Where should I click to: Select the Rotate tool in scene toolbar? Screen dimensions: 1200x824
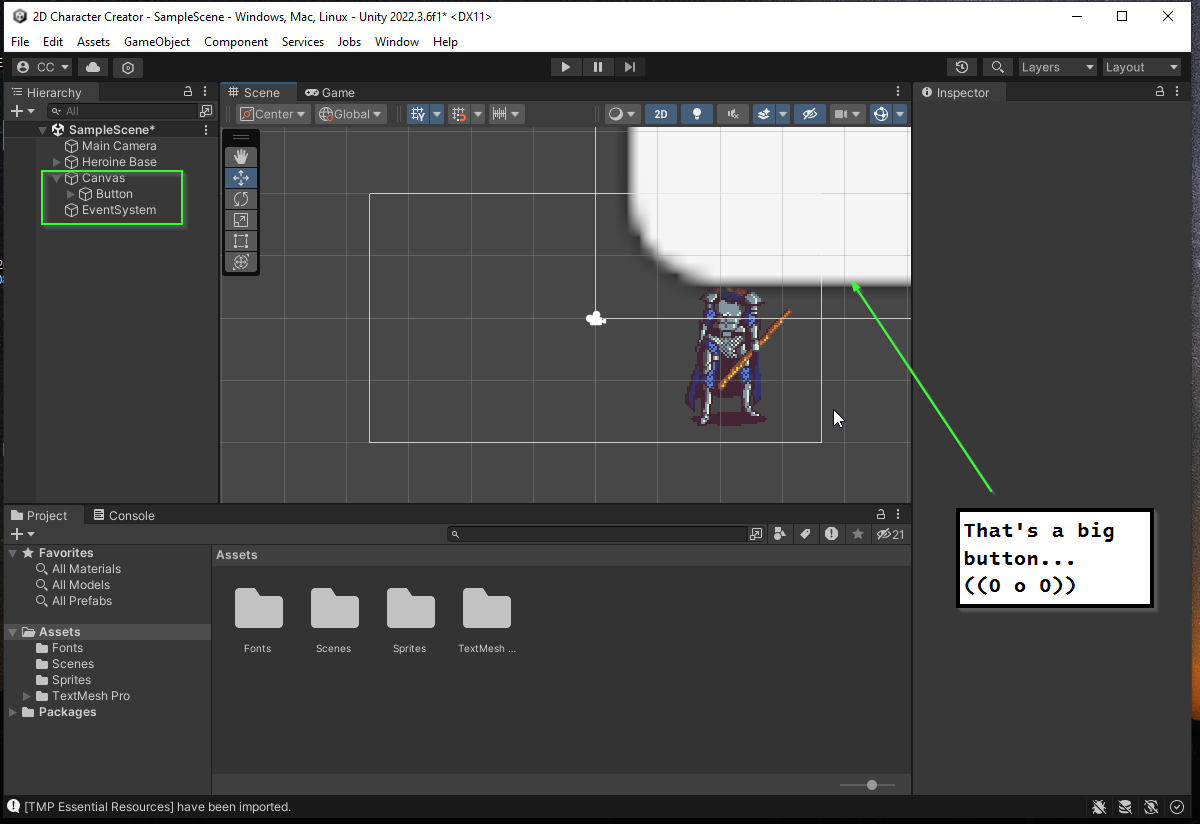tap(240, 199)
